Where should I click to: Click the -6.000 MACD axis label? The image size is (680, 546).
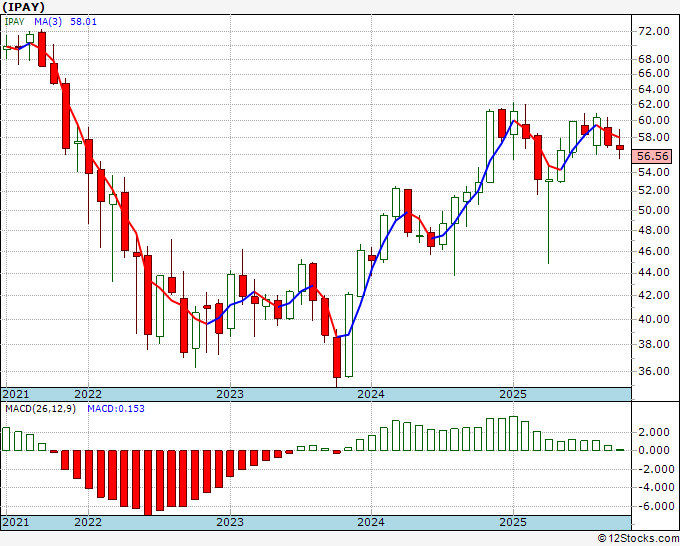654,506
